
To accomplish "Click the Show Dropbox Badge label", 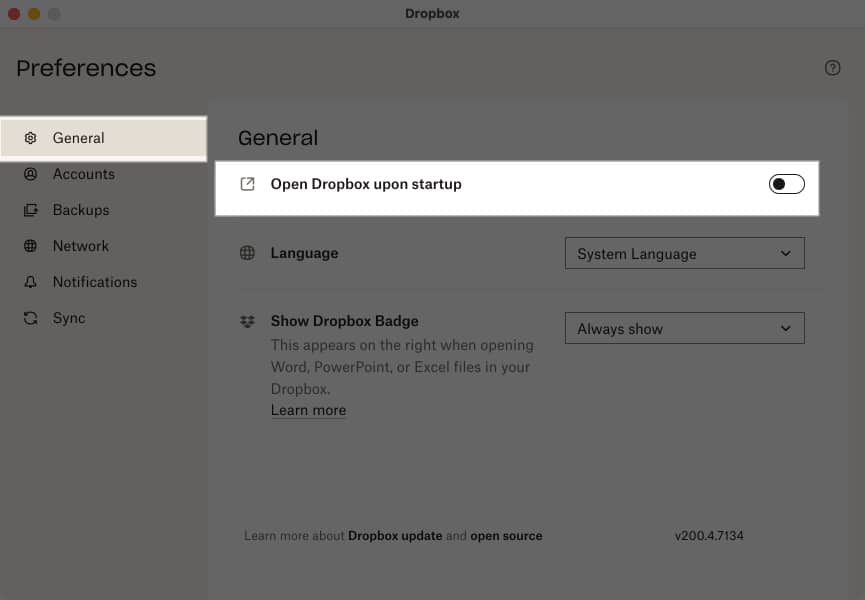I will (344, 321).
